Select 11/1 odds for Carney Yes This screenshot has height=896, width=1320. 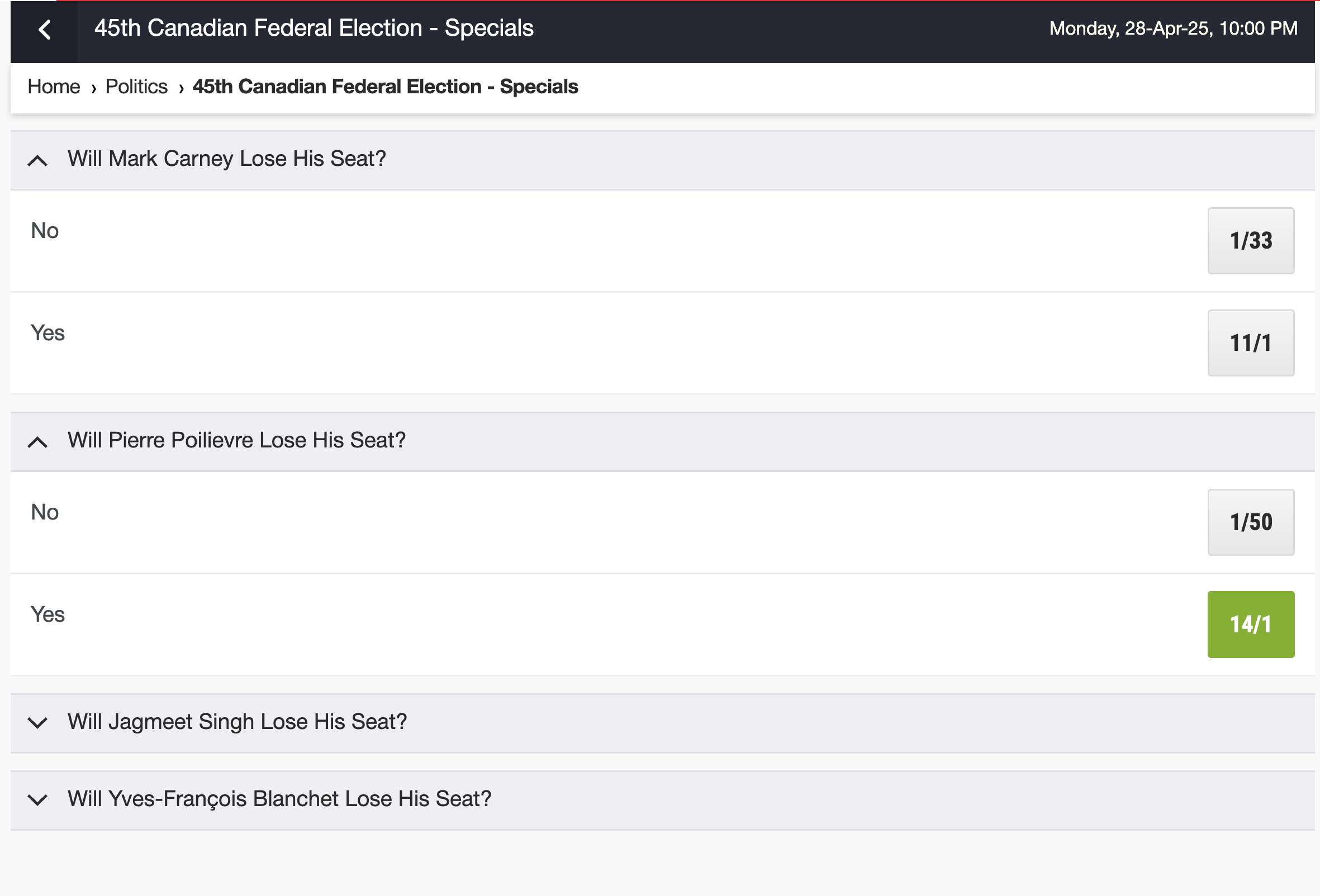(1251, 343)
